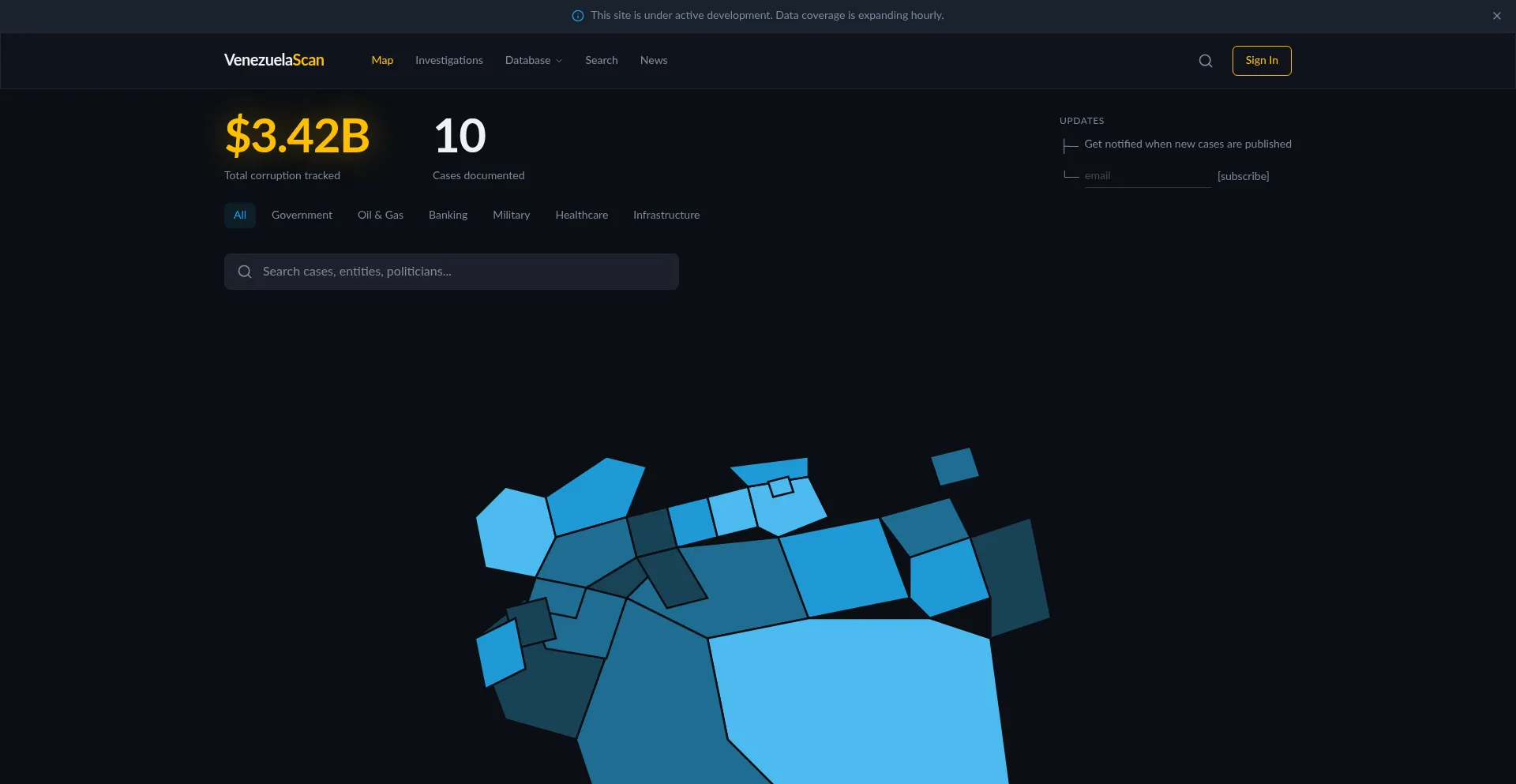Filter cases by Oil & Gas
The width and height of the screenshot is (1516, 784).
pyautogui.click(x=380, y=216)
